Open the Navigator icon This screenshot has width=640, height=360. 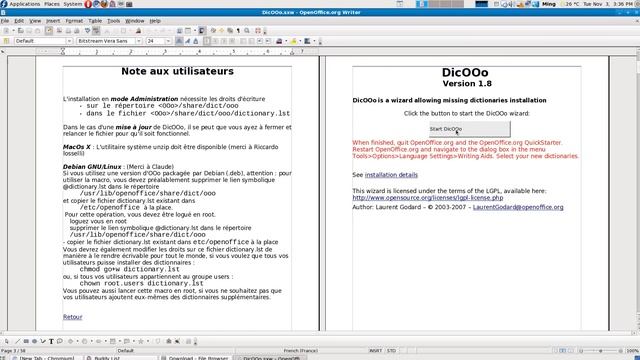(222, 31)
